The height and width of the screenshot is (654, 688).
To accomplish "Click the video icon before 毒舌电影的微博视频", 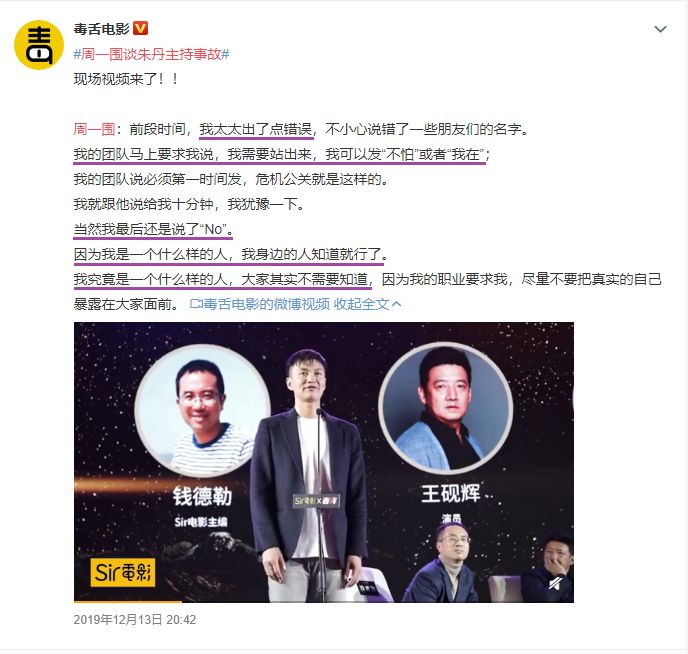I will [196, 304].
